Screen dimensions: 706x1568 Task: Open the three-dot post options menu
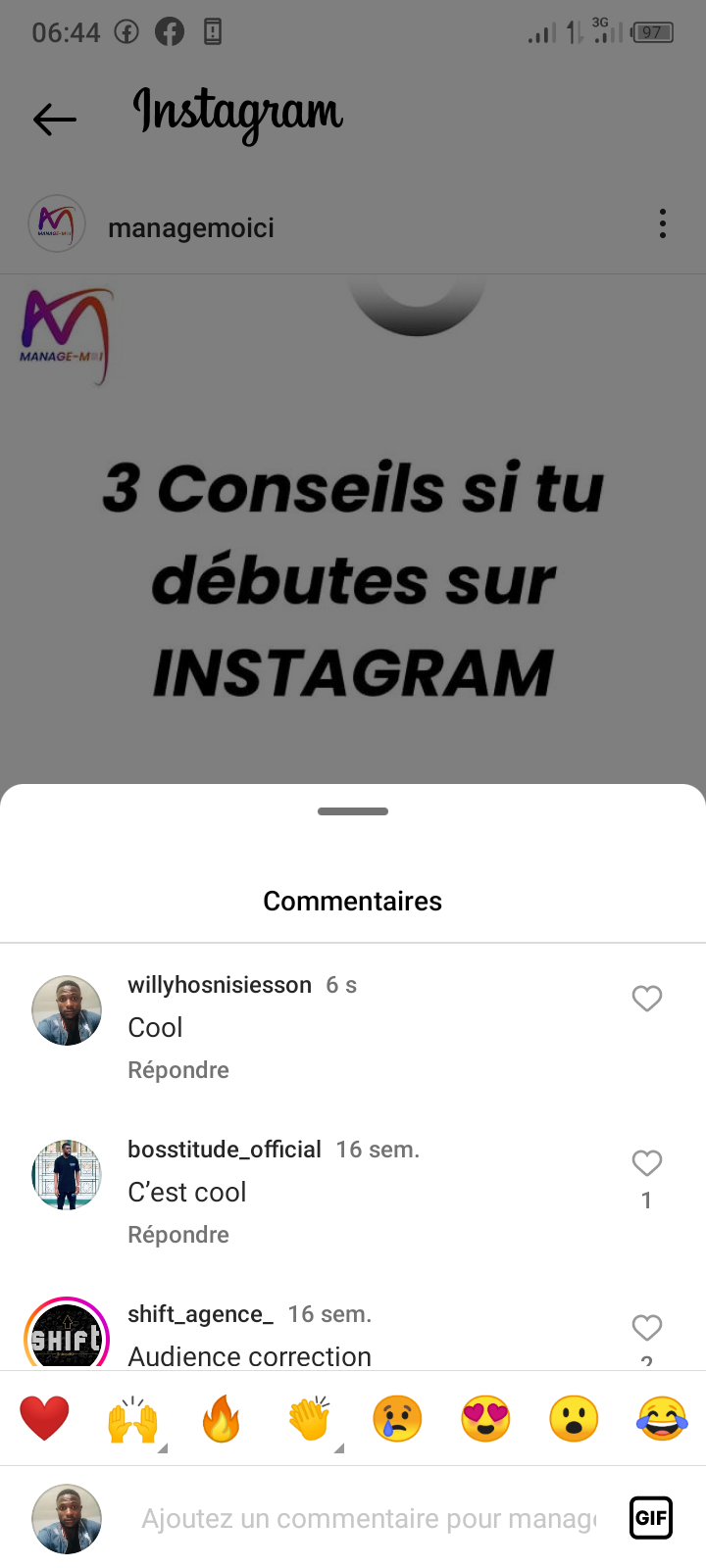tap(663, 224)
